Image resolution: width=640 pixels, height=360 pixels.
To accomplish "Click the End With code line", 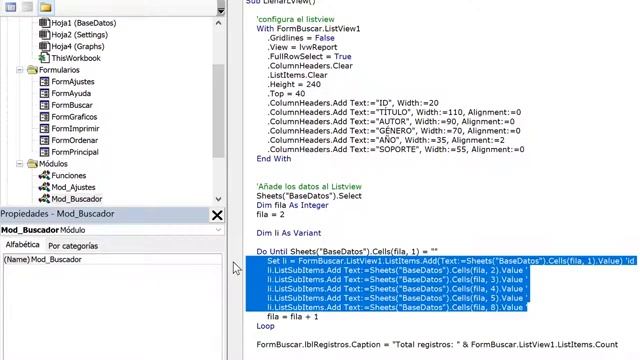I will [x=274, y=159].
